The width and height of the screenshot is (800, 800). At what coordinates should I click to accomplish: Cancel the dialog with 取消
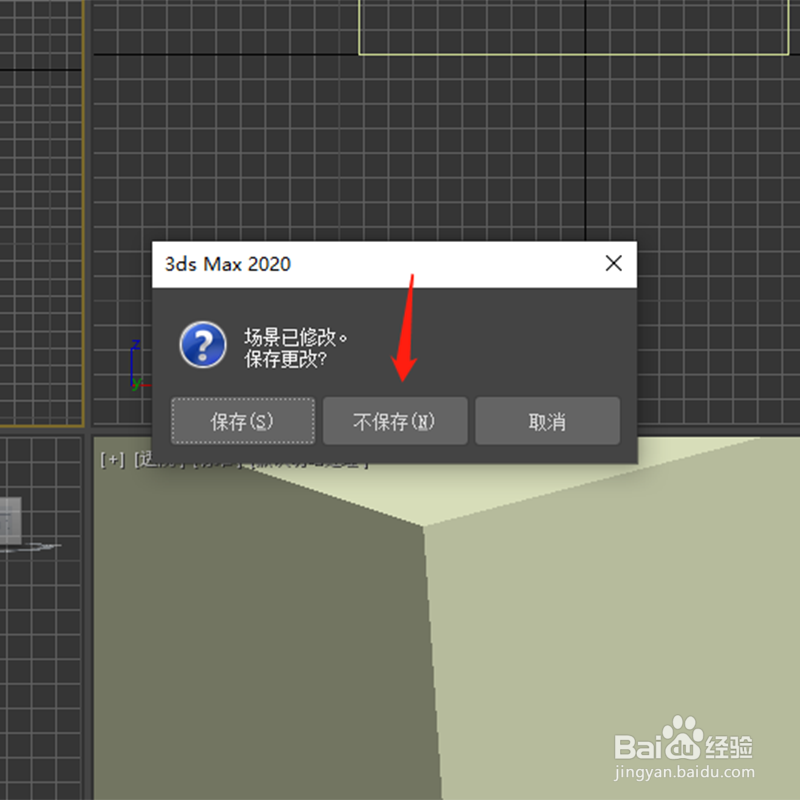tap(547, 421)
